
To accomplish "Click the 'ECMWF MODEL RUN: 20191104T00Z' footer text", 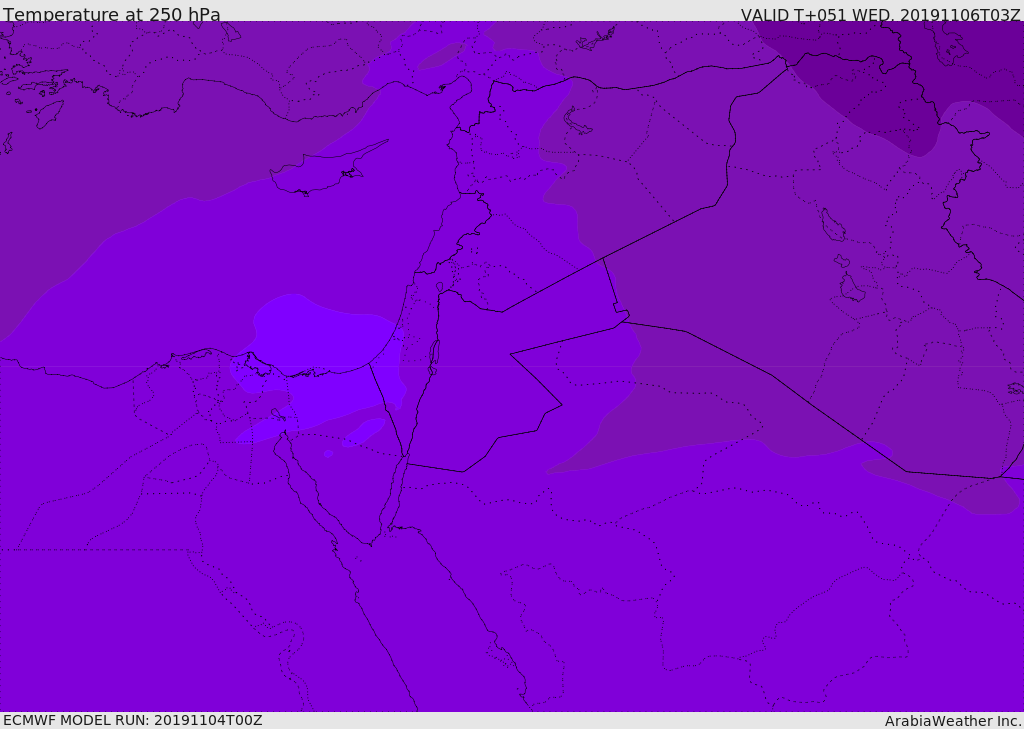I will pos(133,720).
